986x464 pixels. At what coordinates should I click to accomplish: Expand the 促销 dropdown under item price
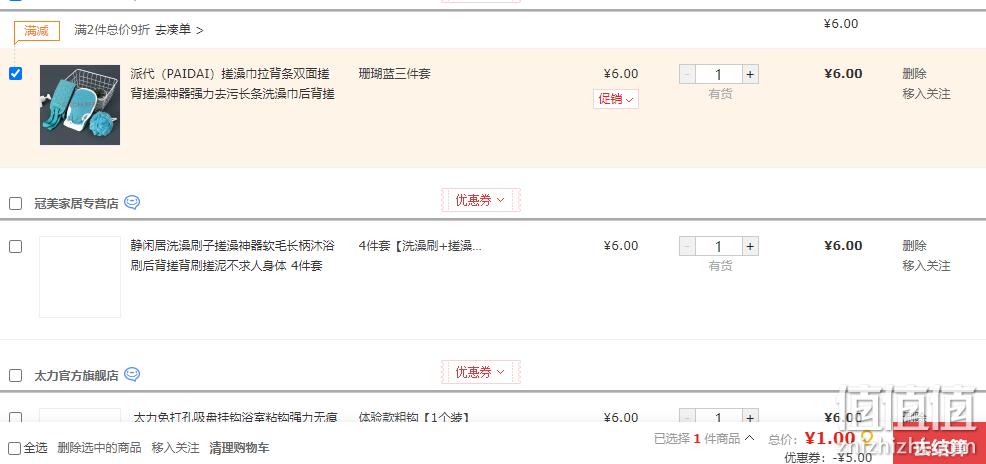click(x=616, y=99)
